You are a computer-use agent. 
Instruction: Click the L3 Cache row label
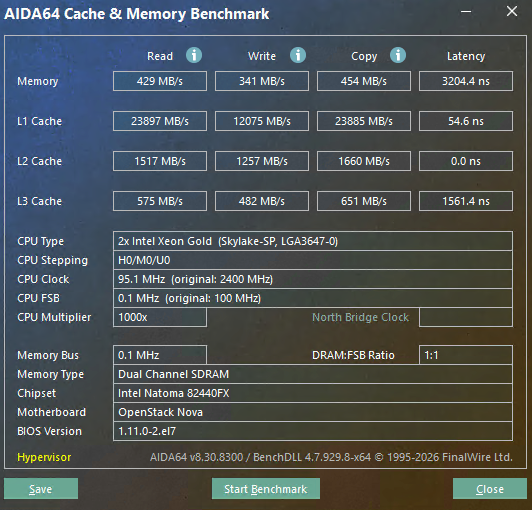pyautogui.click(x=39, y=201)
